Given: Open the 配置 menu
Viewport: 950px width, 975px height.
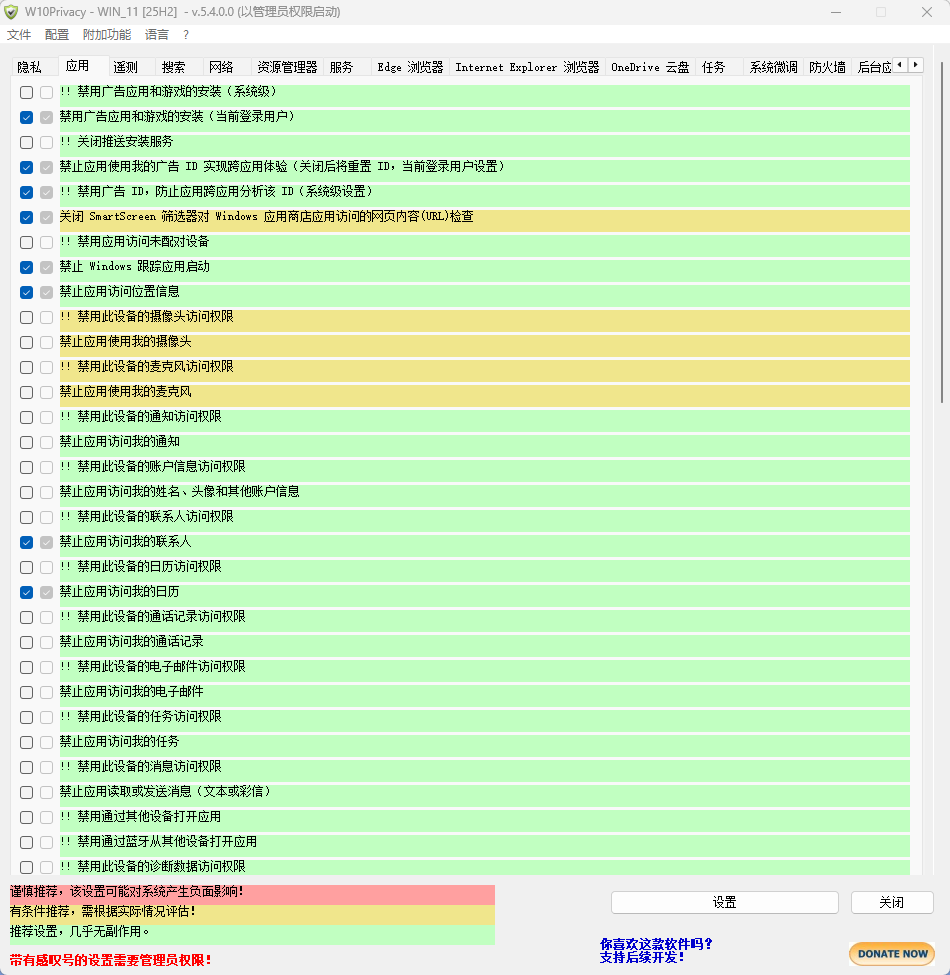Looking at the screenshot, I should [57, 35].
